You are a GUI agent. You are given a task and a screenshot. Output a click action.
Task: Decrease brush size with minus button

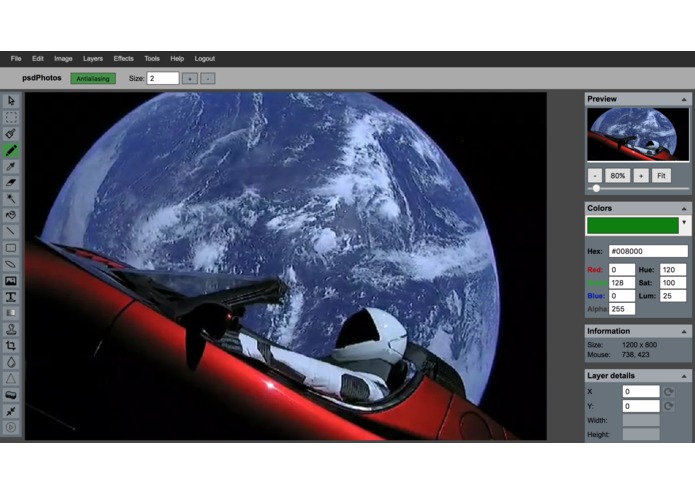pyautogui.click(x=207, y=79)
